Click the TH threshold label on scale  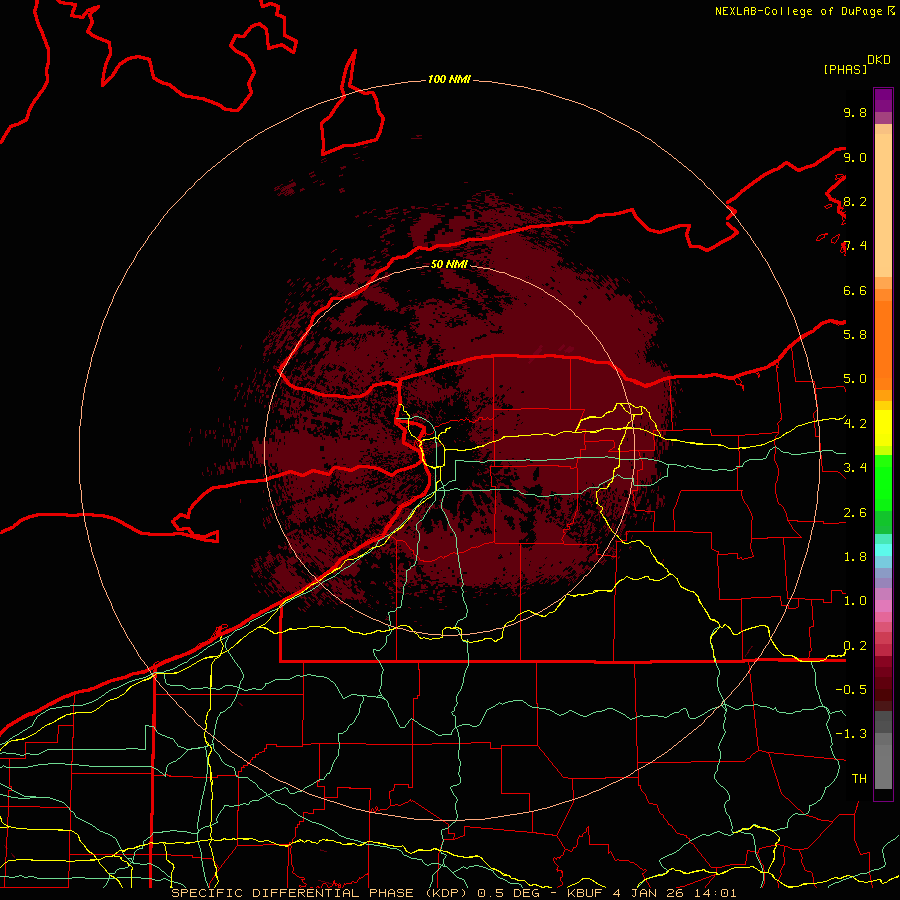859,779
